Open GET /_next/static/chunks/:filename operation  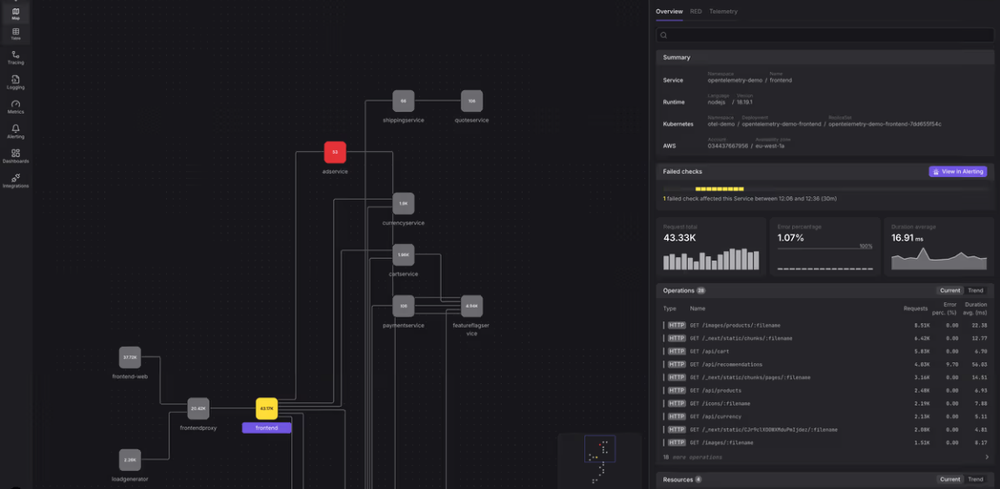(x=825, y=339)
